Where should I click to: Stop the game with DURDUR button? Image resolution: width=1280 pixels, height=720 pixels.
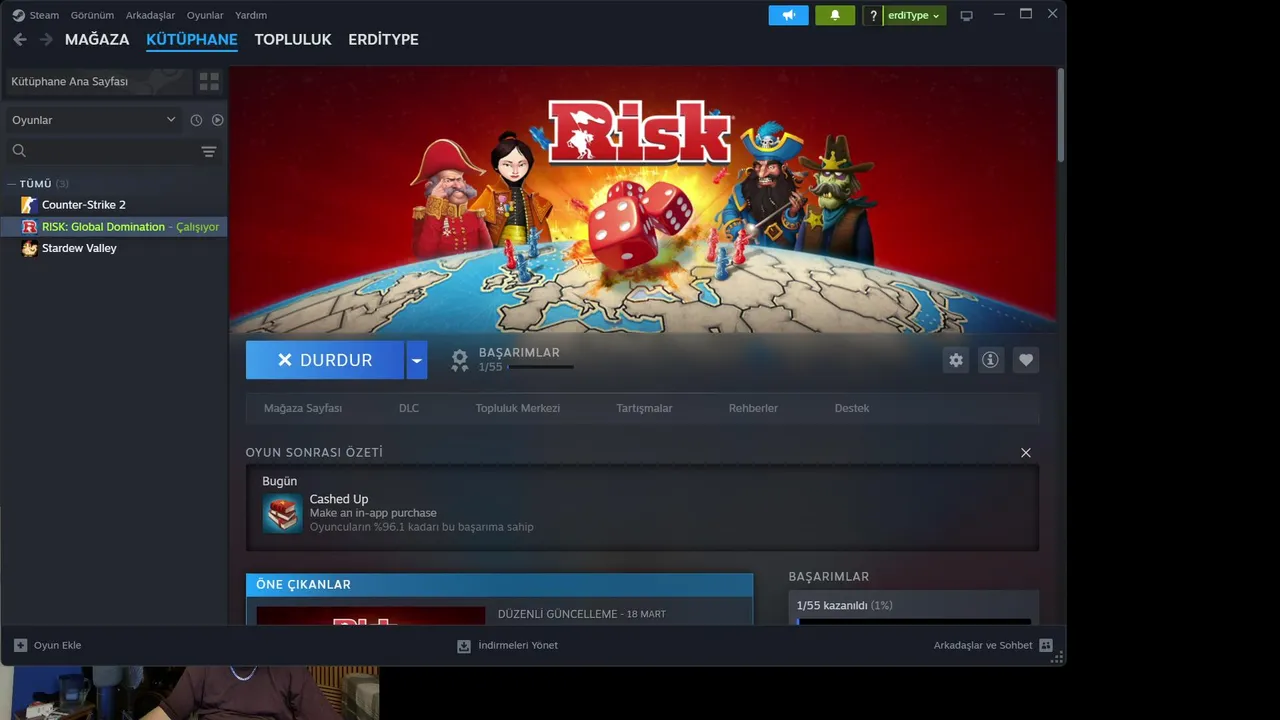pos(325,360)
